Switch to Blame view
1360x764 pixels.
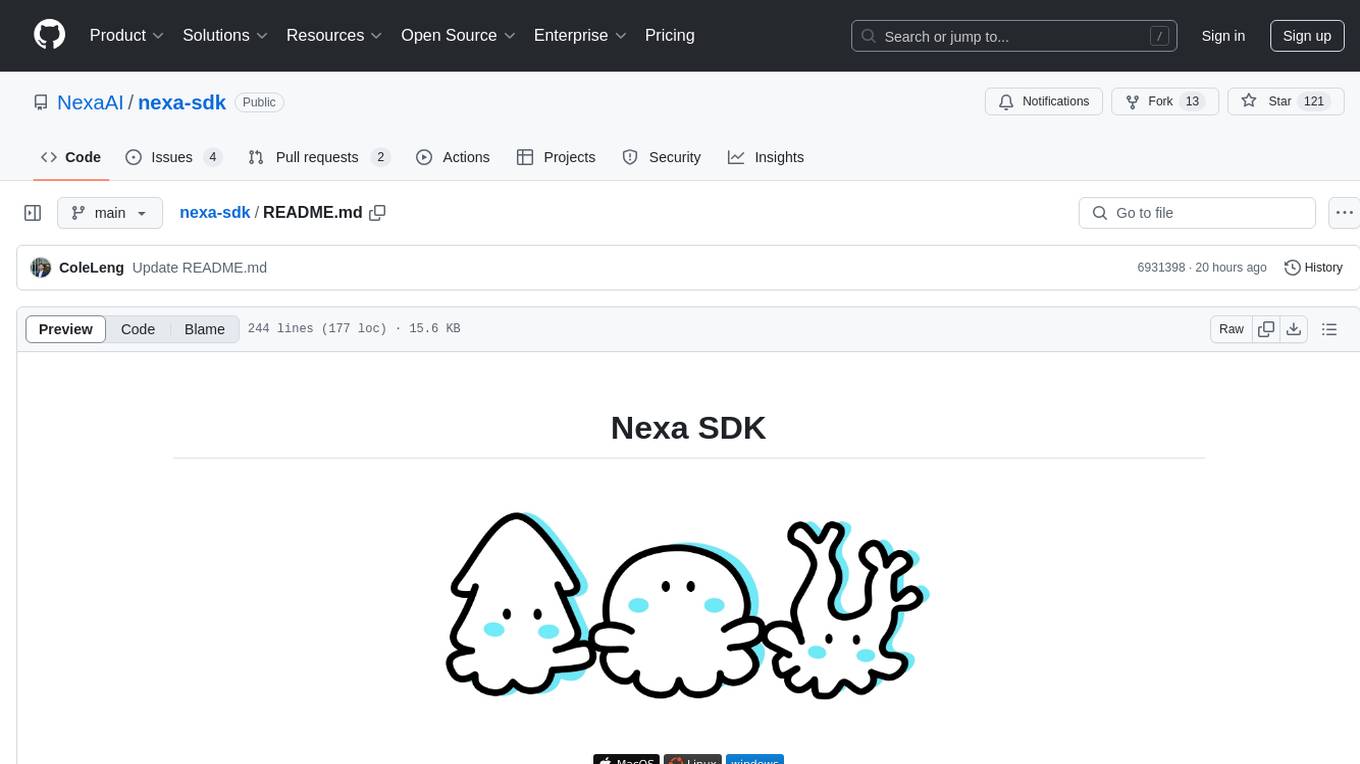coord(205,329)
